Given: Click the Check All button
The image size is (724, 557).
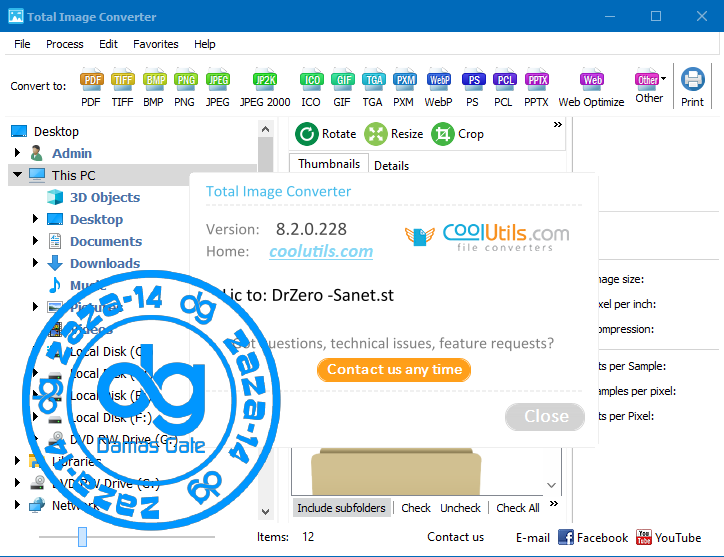Looking at the screenshot, I should 518,508.
